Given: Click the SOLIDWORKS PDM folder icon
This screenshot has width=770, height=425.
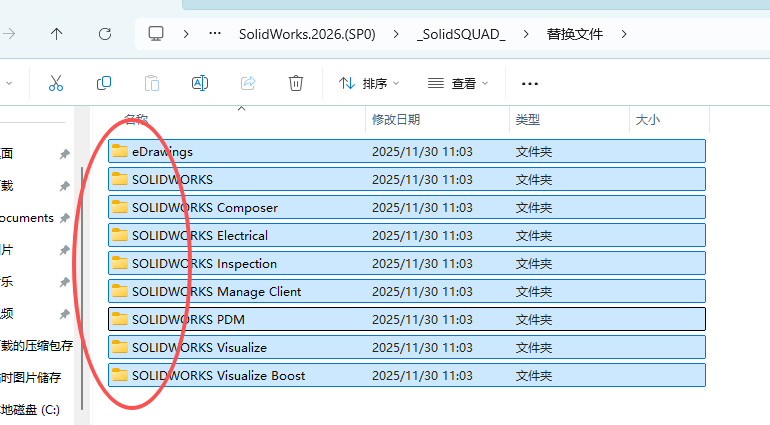Looking at the screenshot, I should pos(119,319).
